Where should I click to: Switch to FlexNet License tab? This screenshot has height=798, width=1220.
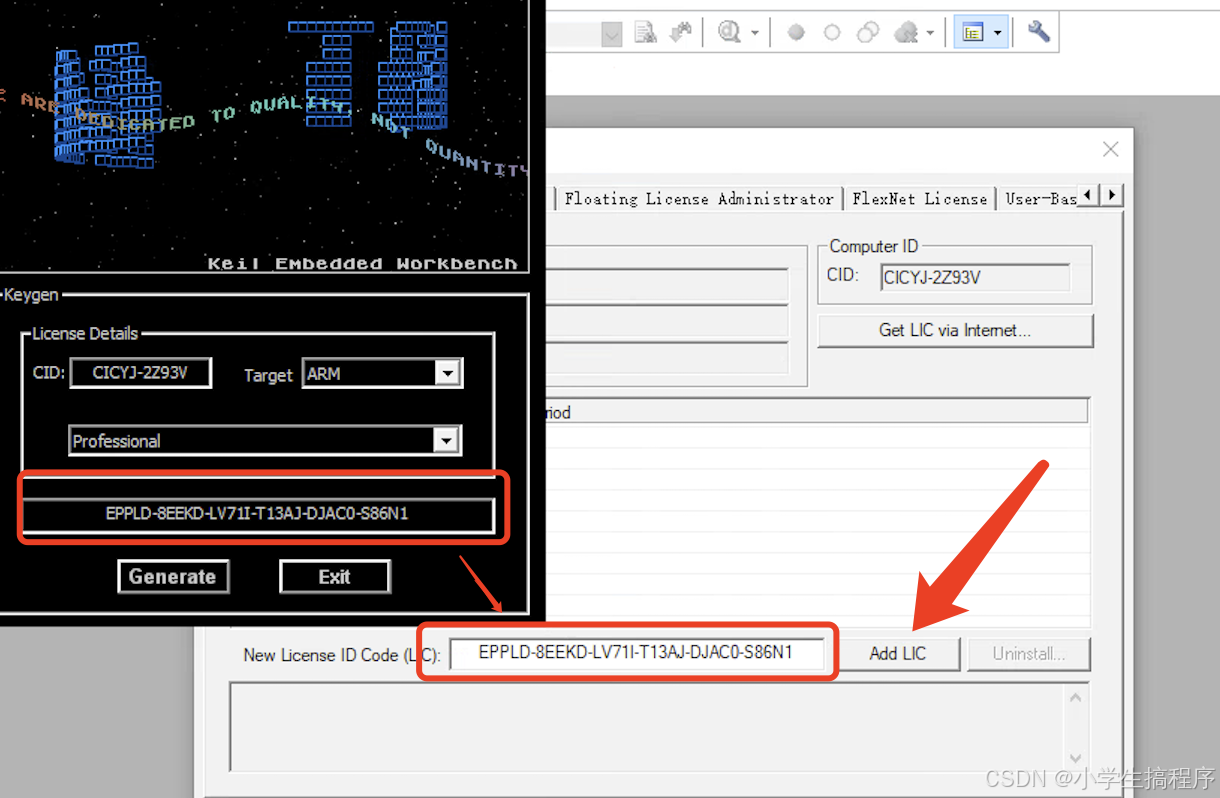point(919,198)
